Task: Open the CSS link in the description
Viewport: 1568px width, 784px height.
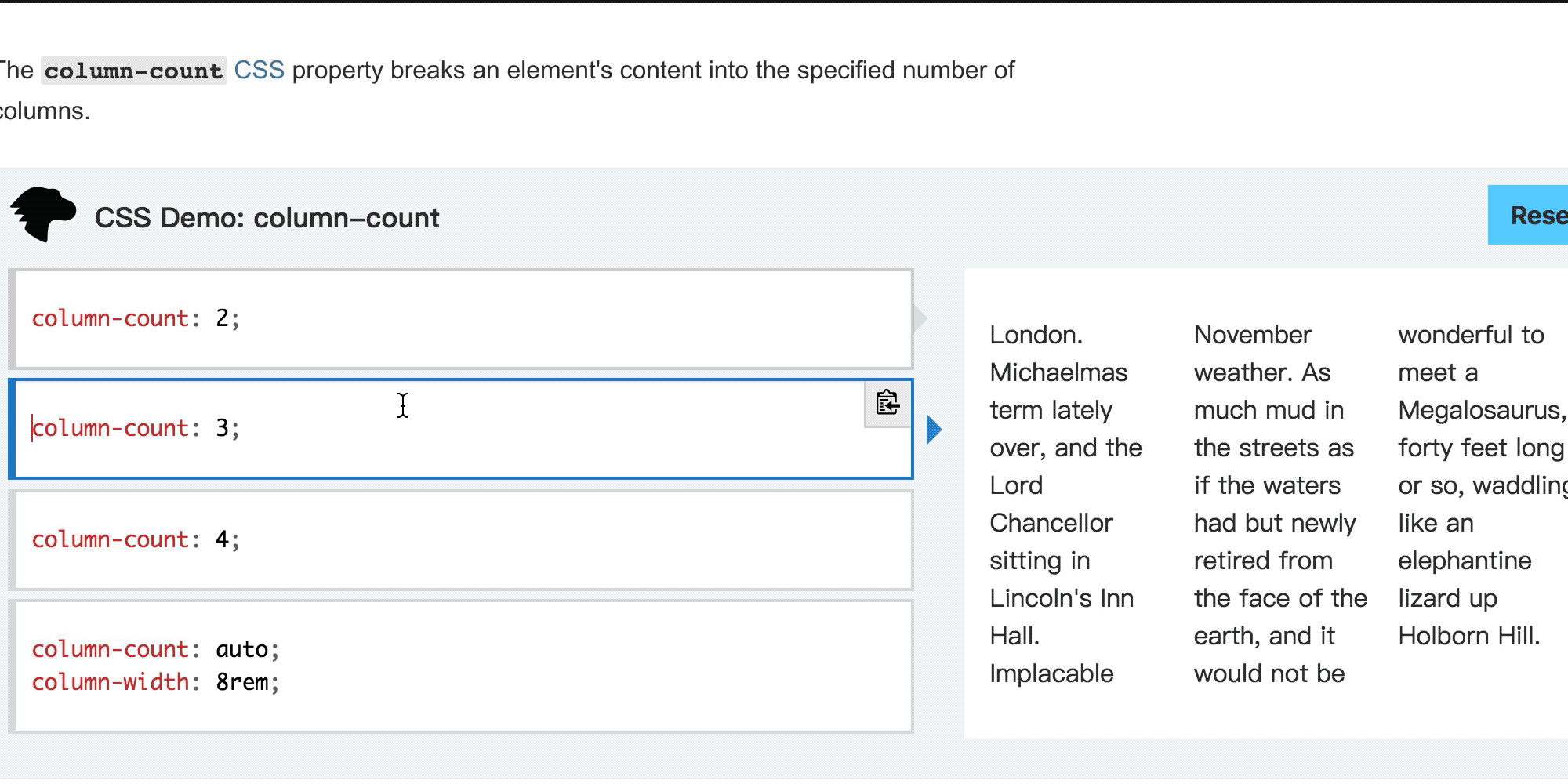Action: pyautogui.click(x=259, y=71)
